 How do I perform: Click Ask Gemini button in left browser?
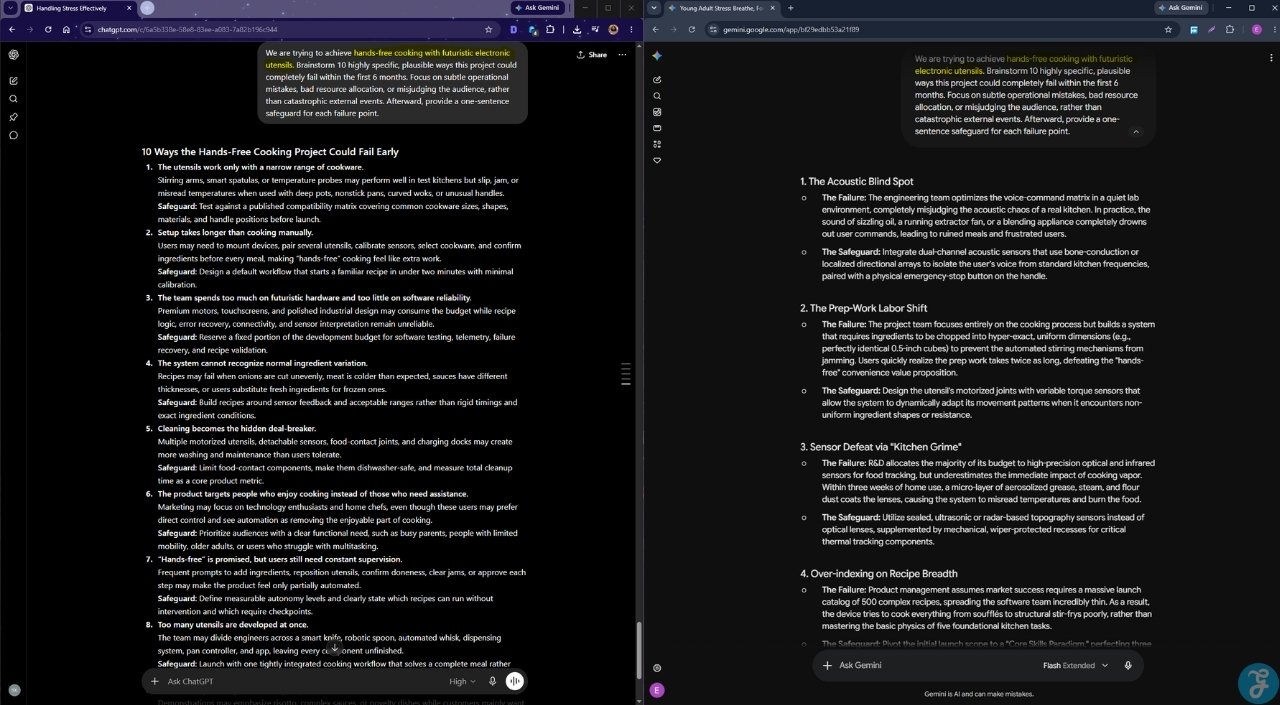point(535,8)
